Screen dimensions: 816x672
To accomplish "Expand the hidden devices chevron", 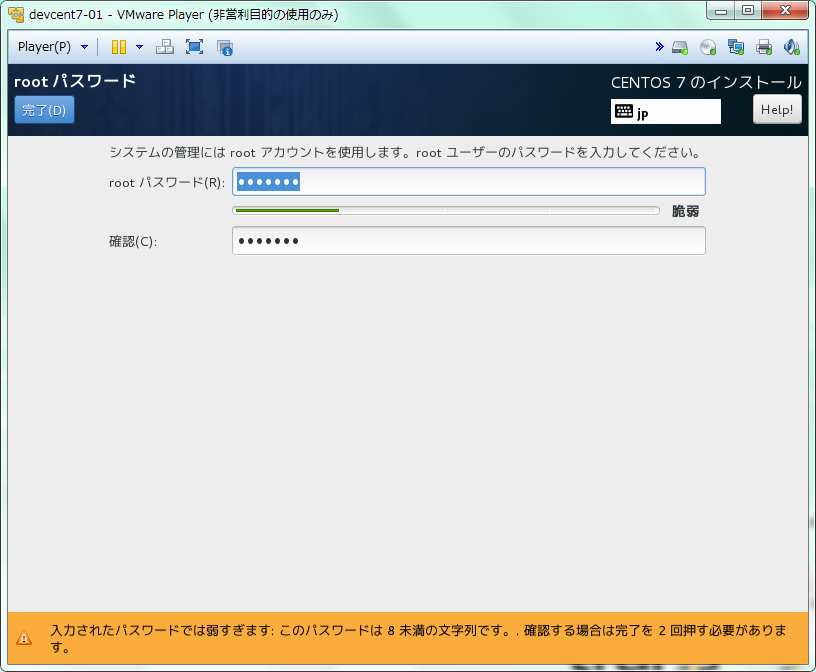I will [659, 47].
